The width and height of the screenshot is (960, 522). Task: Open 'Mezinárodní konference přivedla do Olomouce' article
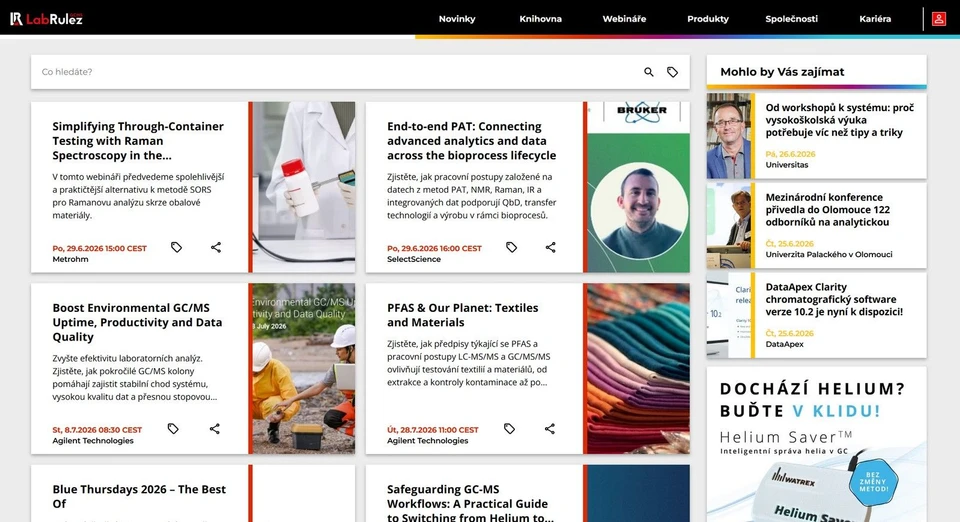828,209
